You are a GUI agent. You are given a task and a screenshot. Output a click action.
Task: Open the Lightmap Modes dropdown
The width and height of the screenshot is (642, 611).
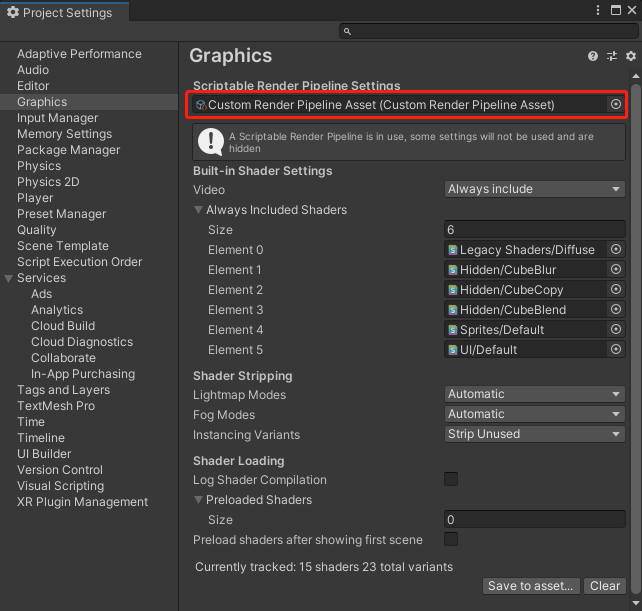coord(534,394)
